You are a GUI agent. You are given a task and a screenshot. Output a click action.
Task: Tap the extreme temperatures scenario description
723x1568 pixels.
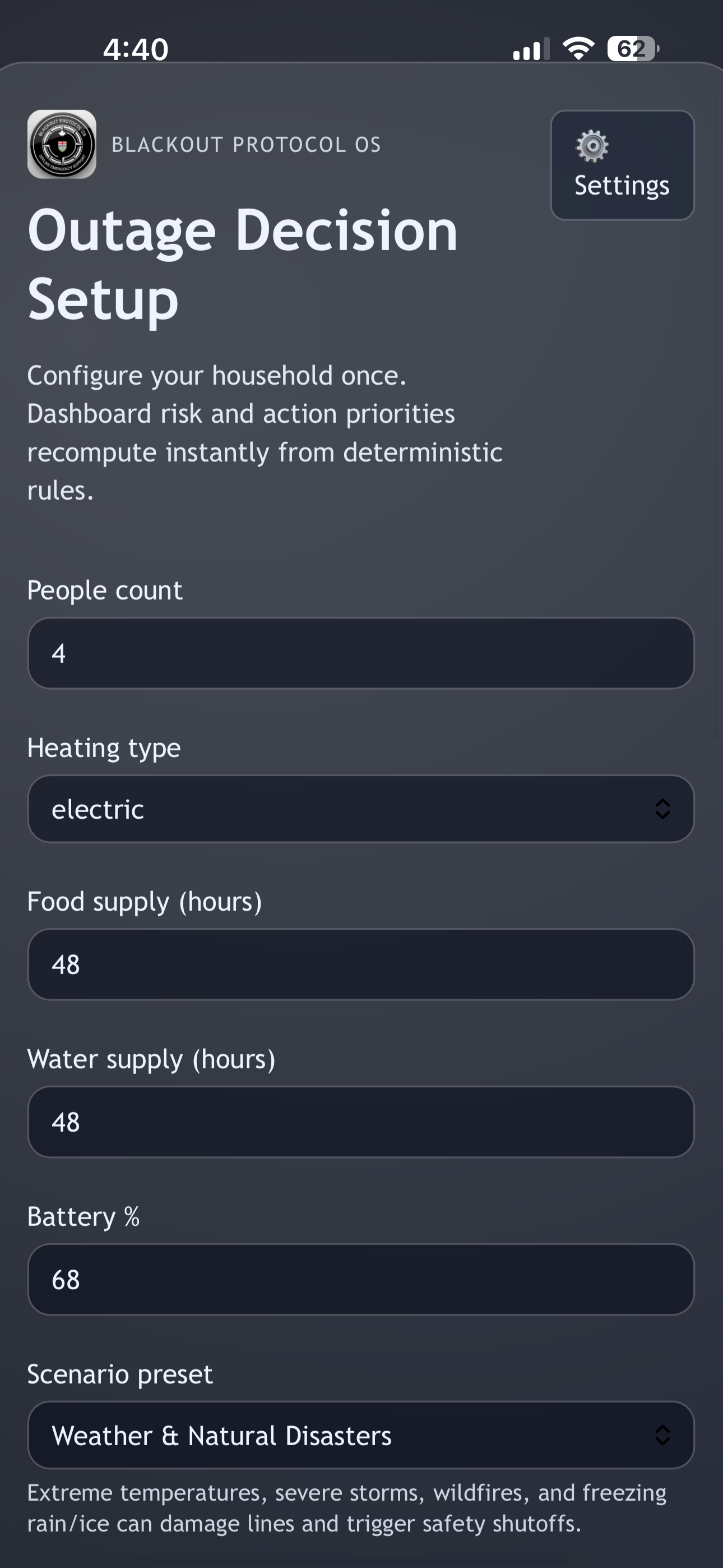347,1508
